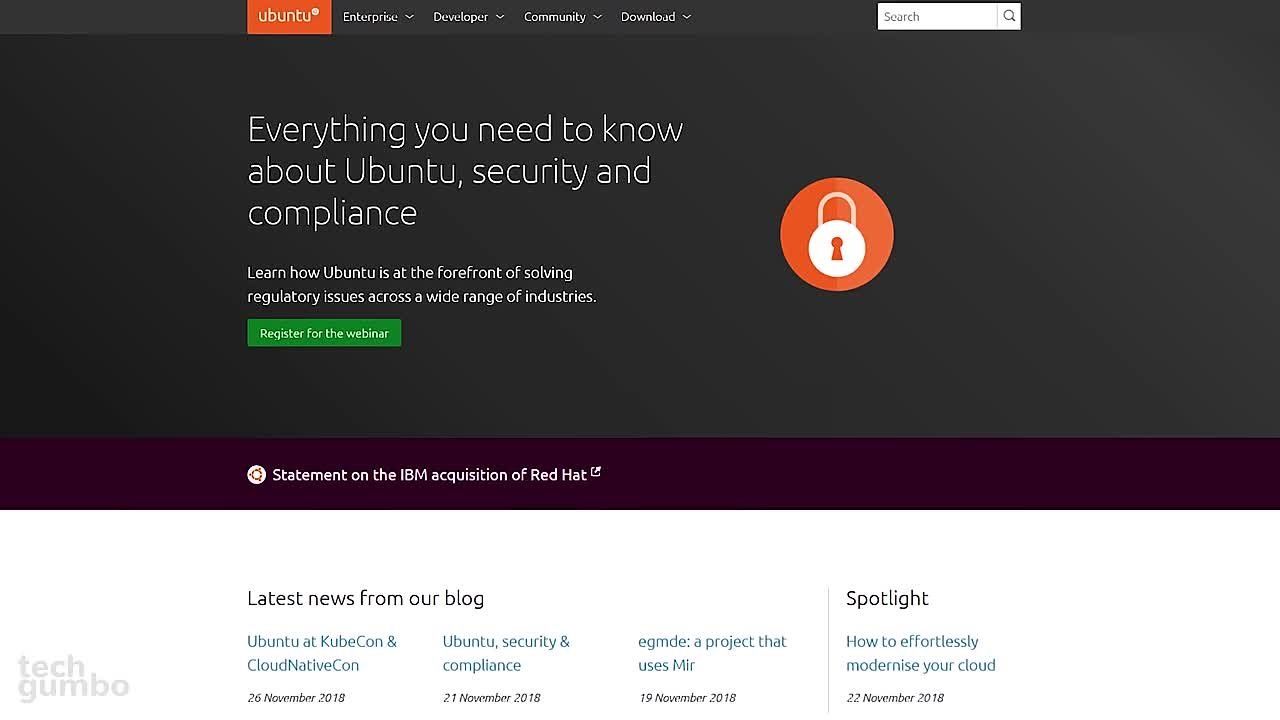The height and width of the screenshot is (720, 1280).
Task: Click the search magnifier icon
Action: click(x=1009, y=16)
